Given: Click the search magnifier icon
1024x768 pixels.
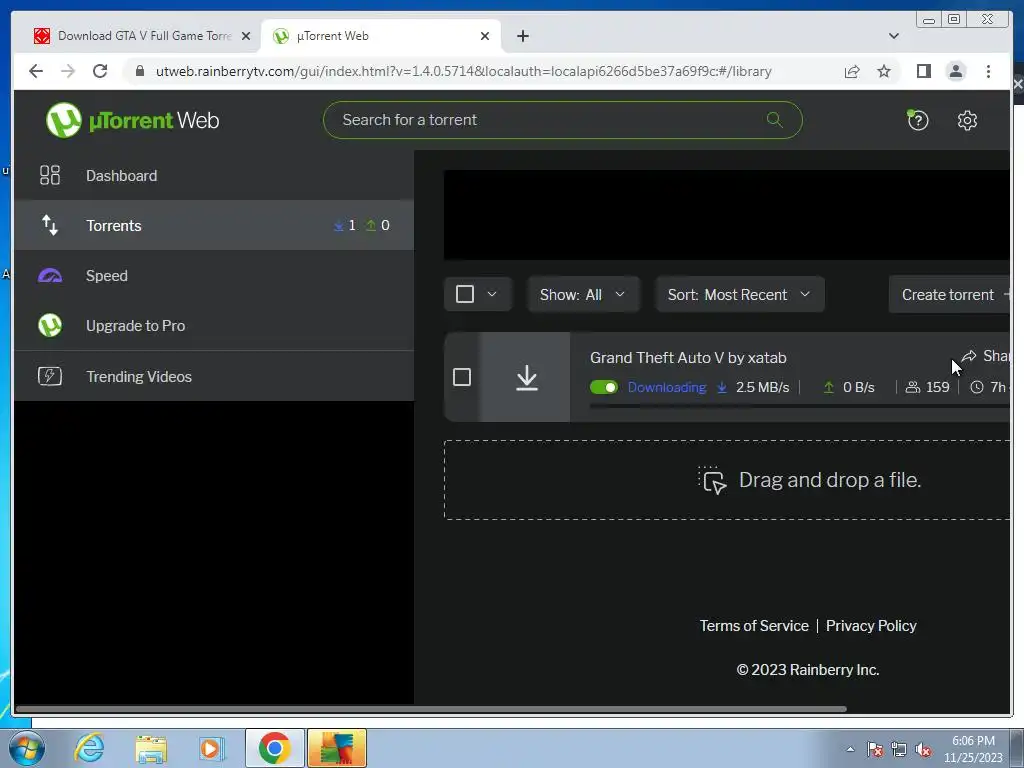Looking at the screenshot, I should [775, 120].
